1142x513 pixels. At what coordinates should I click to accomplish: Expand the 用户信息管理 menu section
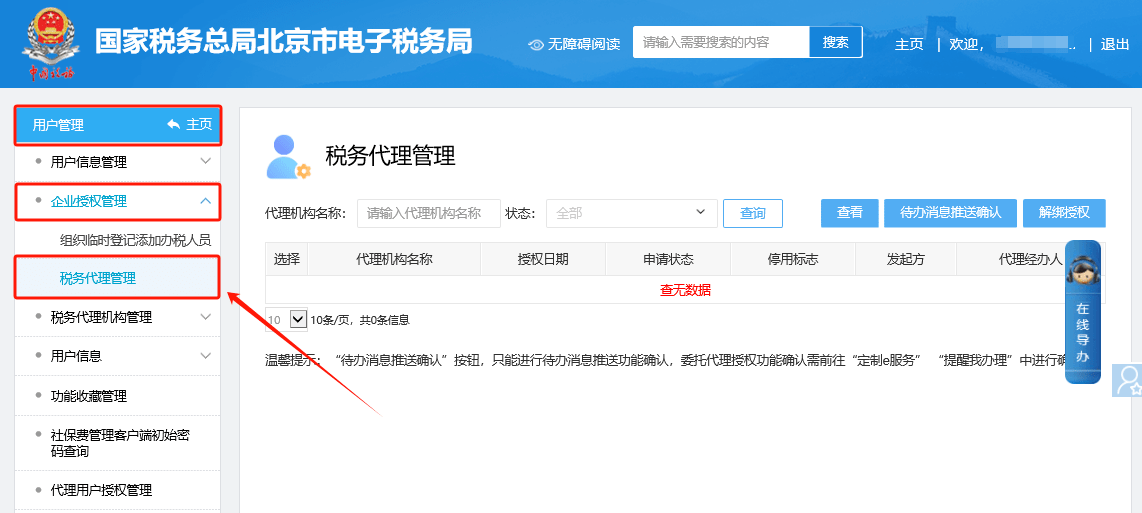coord(205,162)
